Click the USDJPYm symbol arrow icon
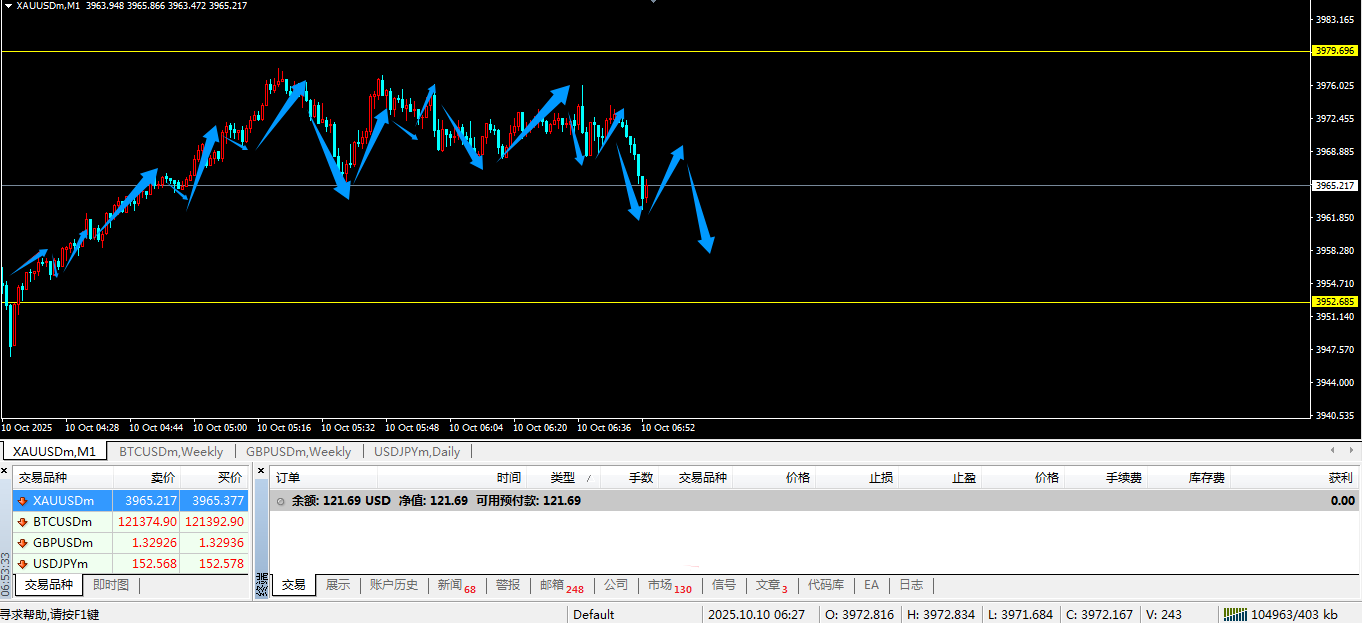1362x623 pixels. [22, 564]
